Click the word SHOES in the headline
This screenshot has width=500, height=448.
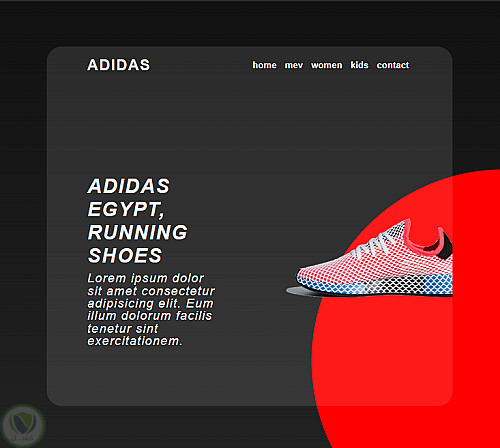pyautogui.click(x=125, y=256)
